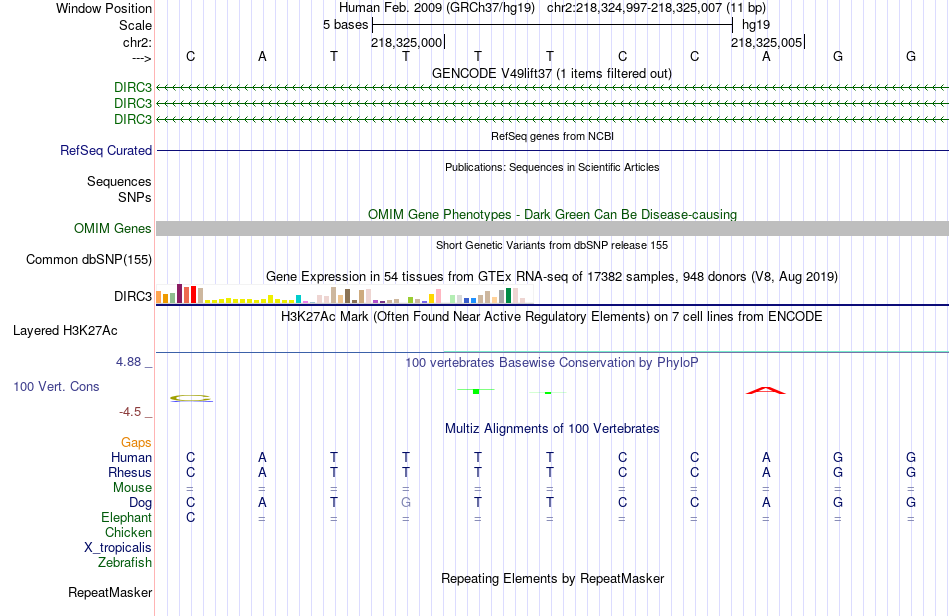Select the Layered H3K27Ac track label
This screenshot has height=616, width=950.
65,331
